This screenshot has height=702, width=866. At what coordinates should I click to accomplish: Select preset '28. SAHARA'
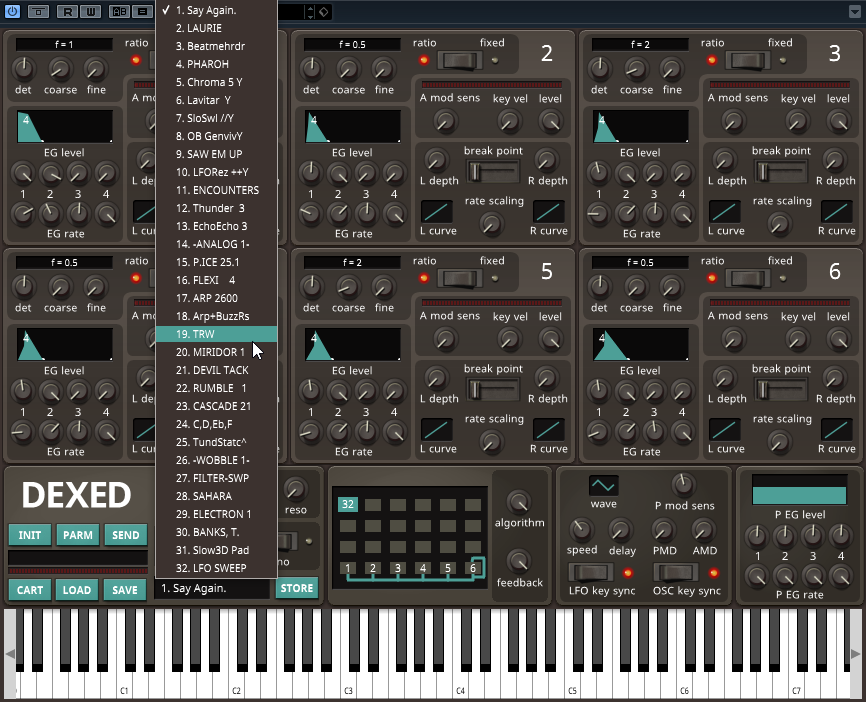coord(216,496)
